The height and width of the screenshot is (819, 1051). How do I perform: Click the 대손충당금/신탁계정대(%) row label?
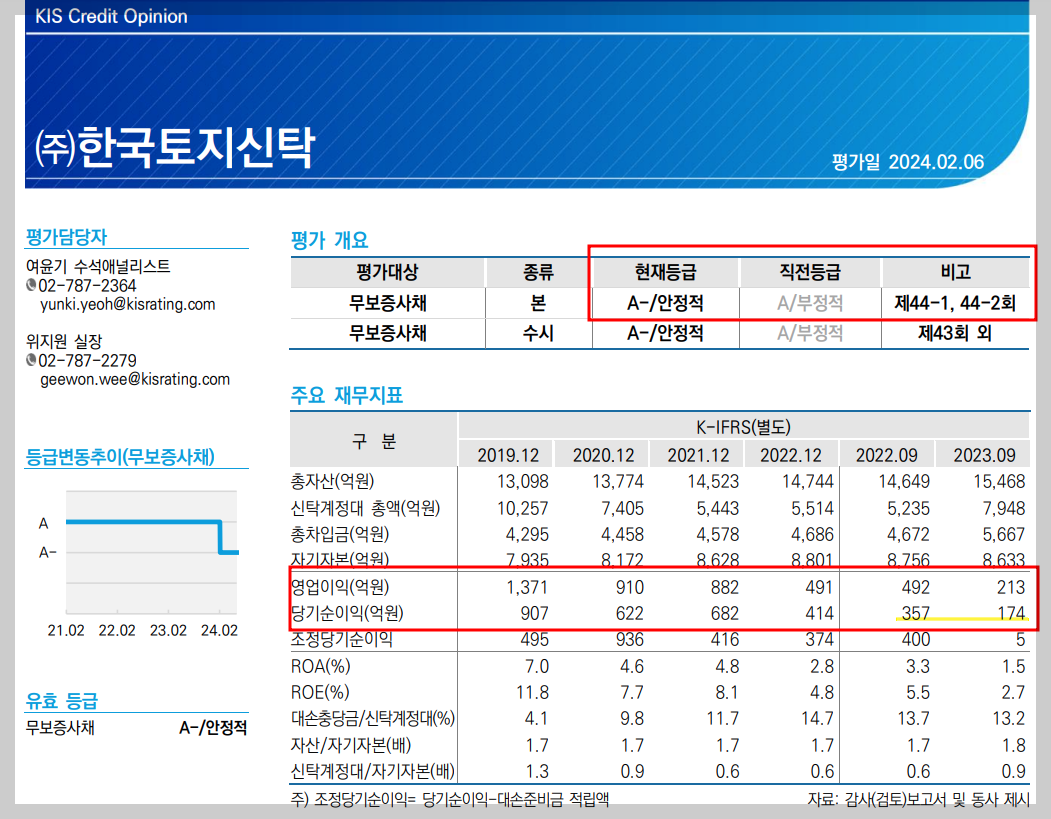pyautogui.click(x=373, y=718)
